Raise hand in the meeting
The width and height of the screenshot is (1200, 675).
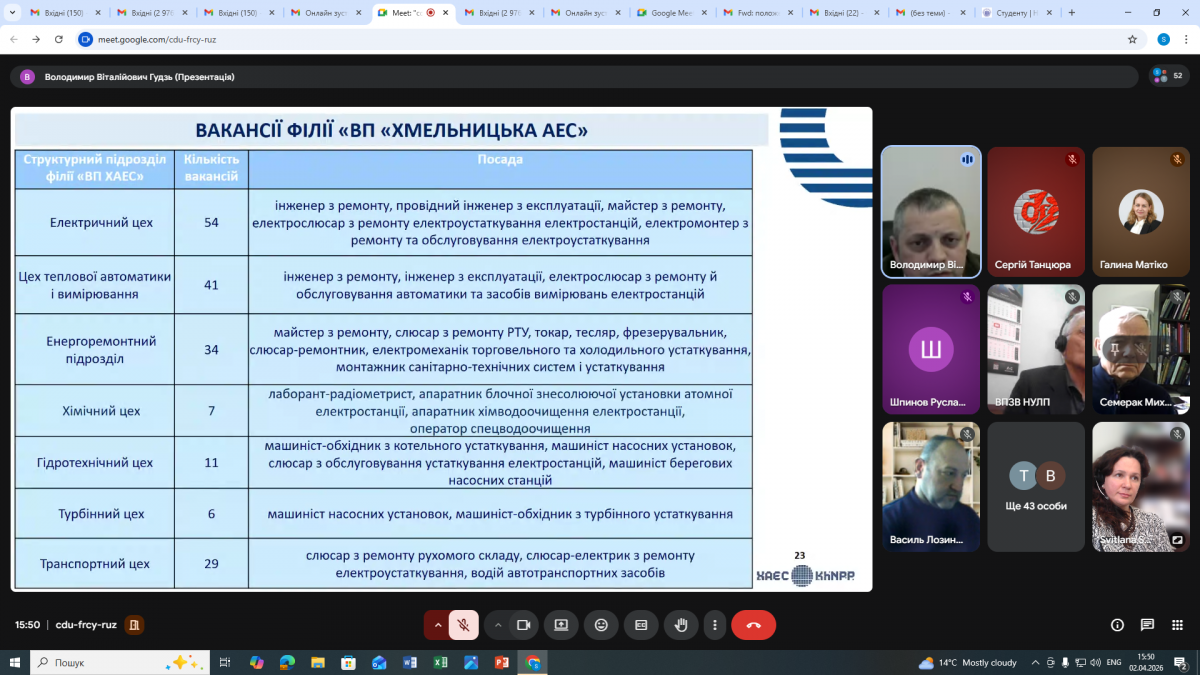tap(681, 625)
